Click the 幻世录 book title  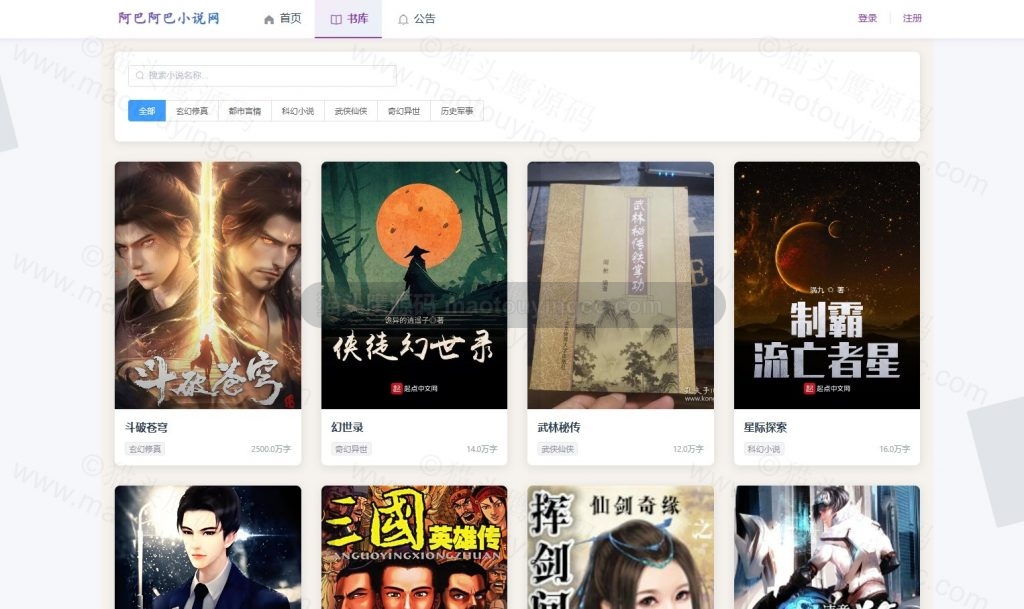pos(347,428)
